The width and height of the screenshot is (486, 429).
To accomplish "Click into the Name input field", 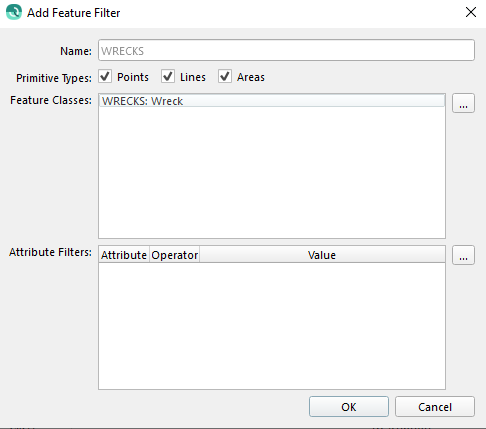I will (x=286, y=50).
